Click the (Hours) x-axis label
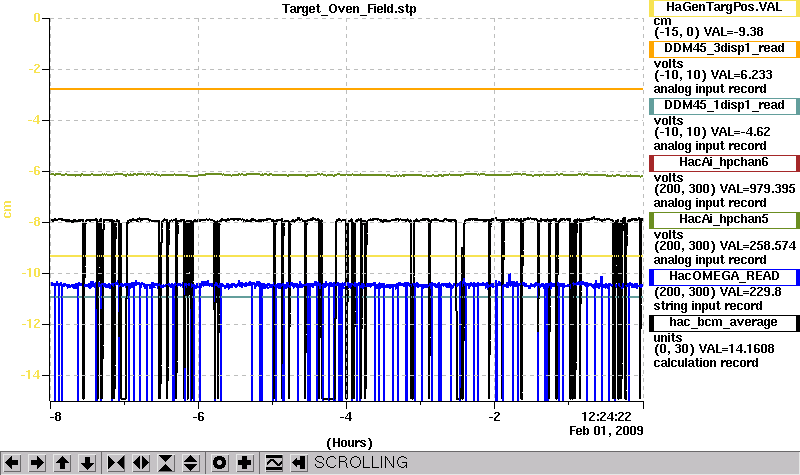 tap(349, 443)
